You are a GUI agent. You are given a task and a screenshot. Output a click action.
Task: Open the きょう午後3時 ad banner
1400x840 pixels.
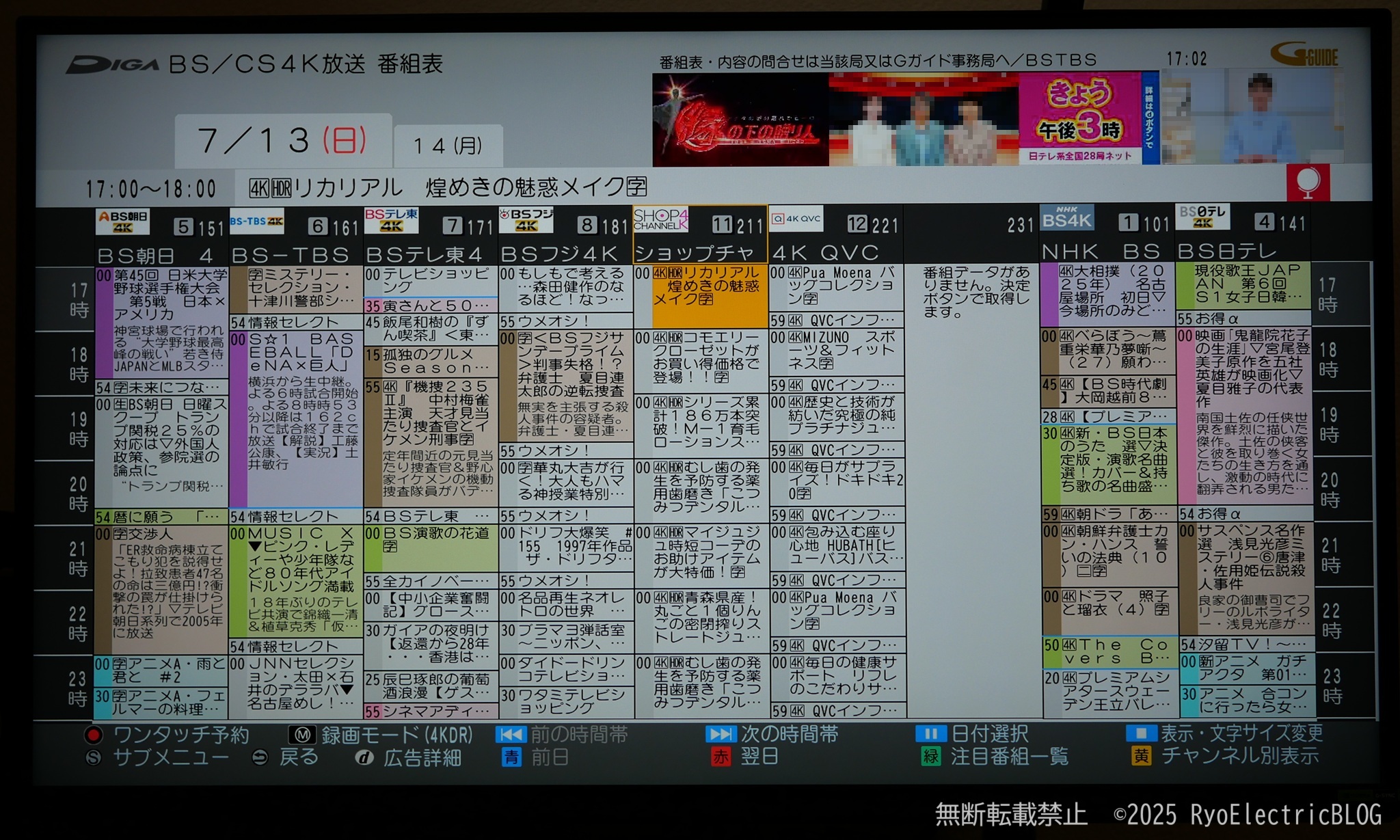pos(1087,118)
